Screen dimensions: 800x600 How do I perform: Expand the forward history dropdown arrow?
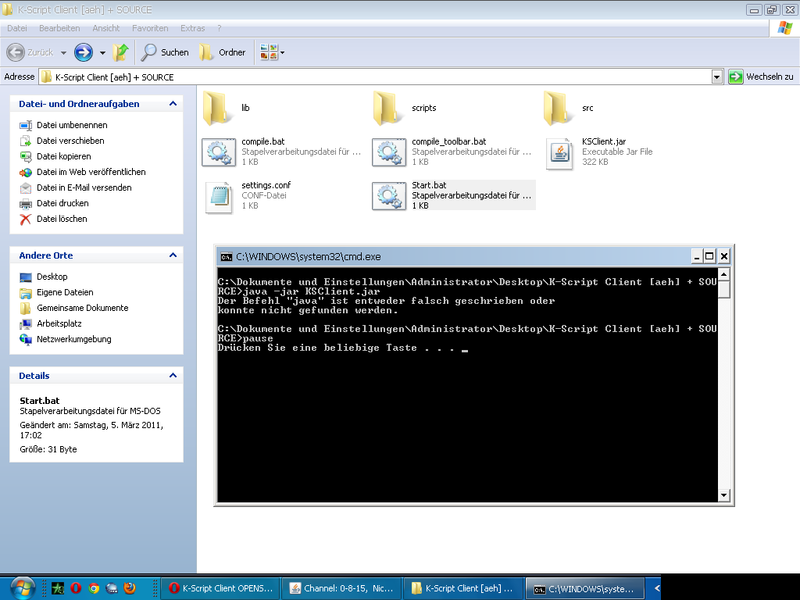(103, 53)
